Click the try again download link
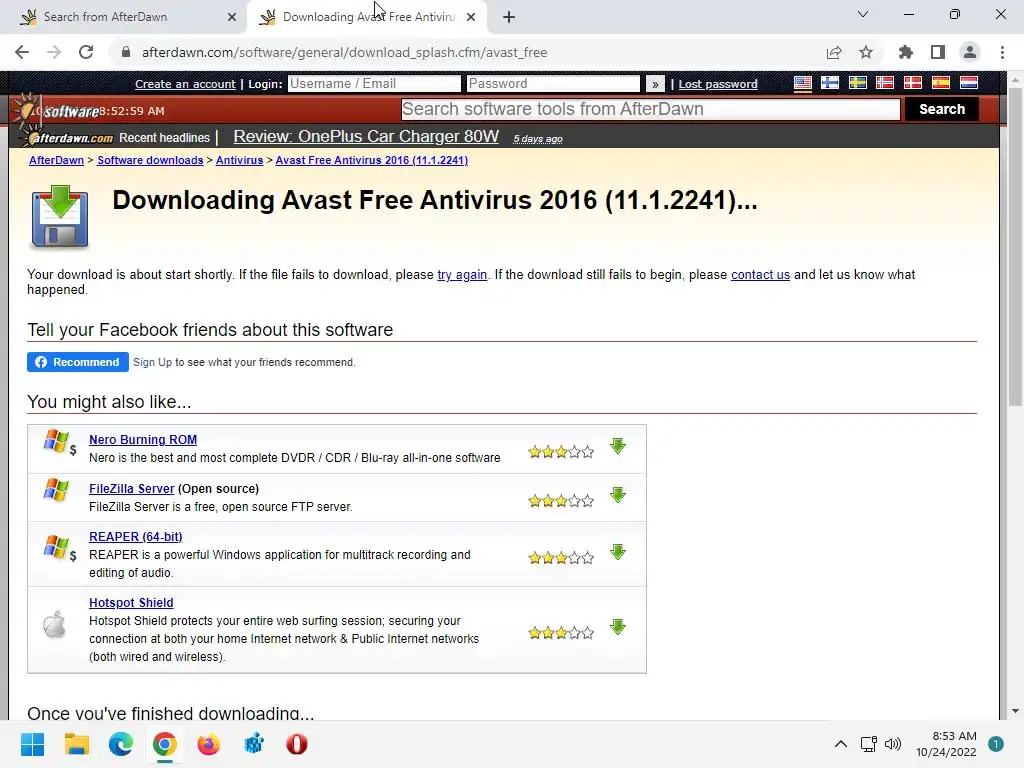Screen dimensions: 1024x768 pyautogui.click(x=462, y=275)
